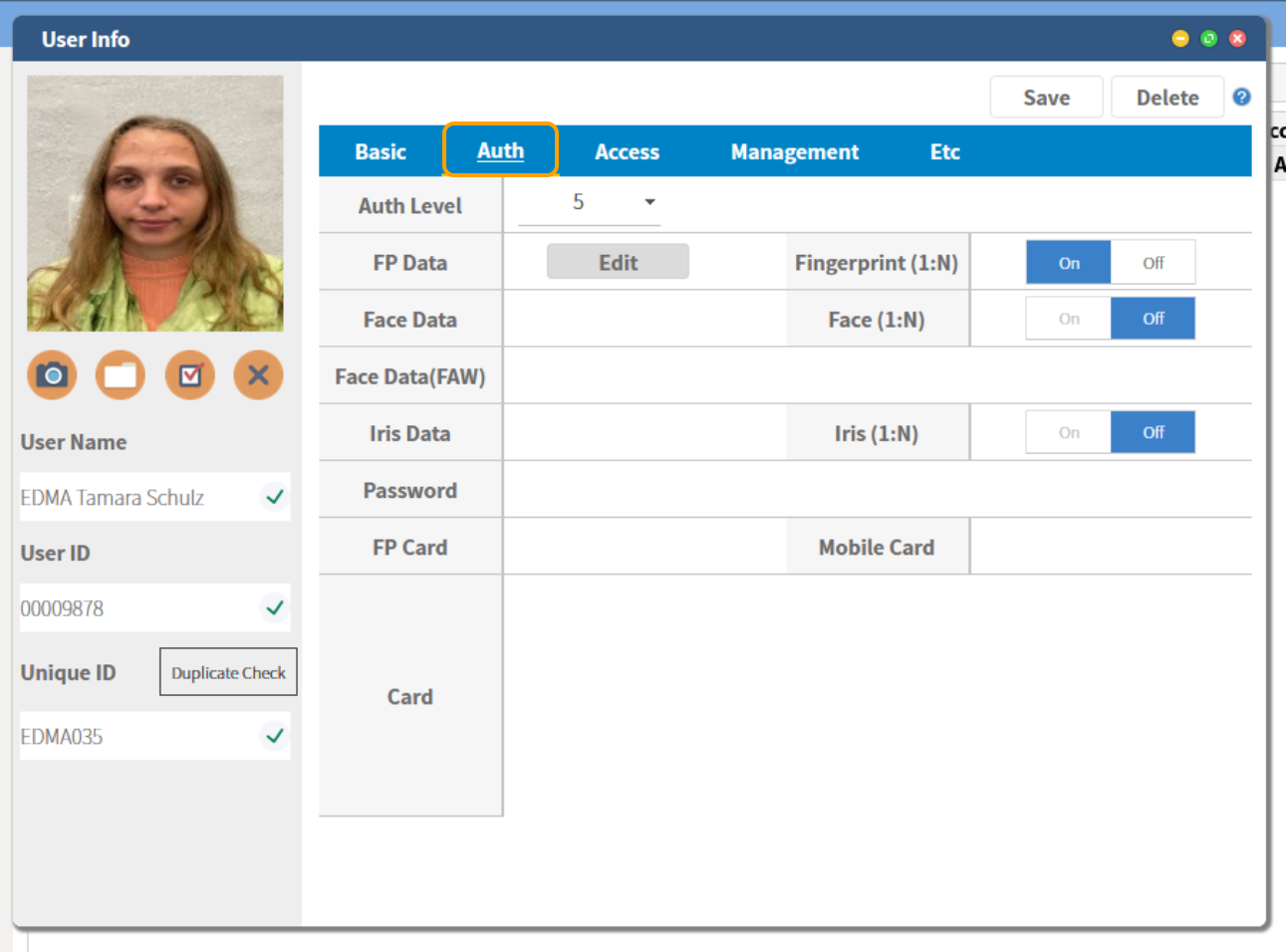Turn Face (1:N) Off
Image resolution: width=1286 pixels, height=952 pixels.
(x=1154, y=319)
